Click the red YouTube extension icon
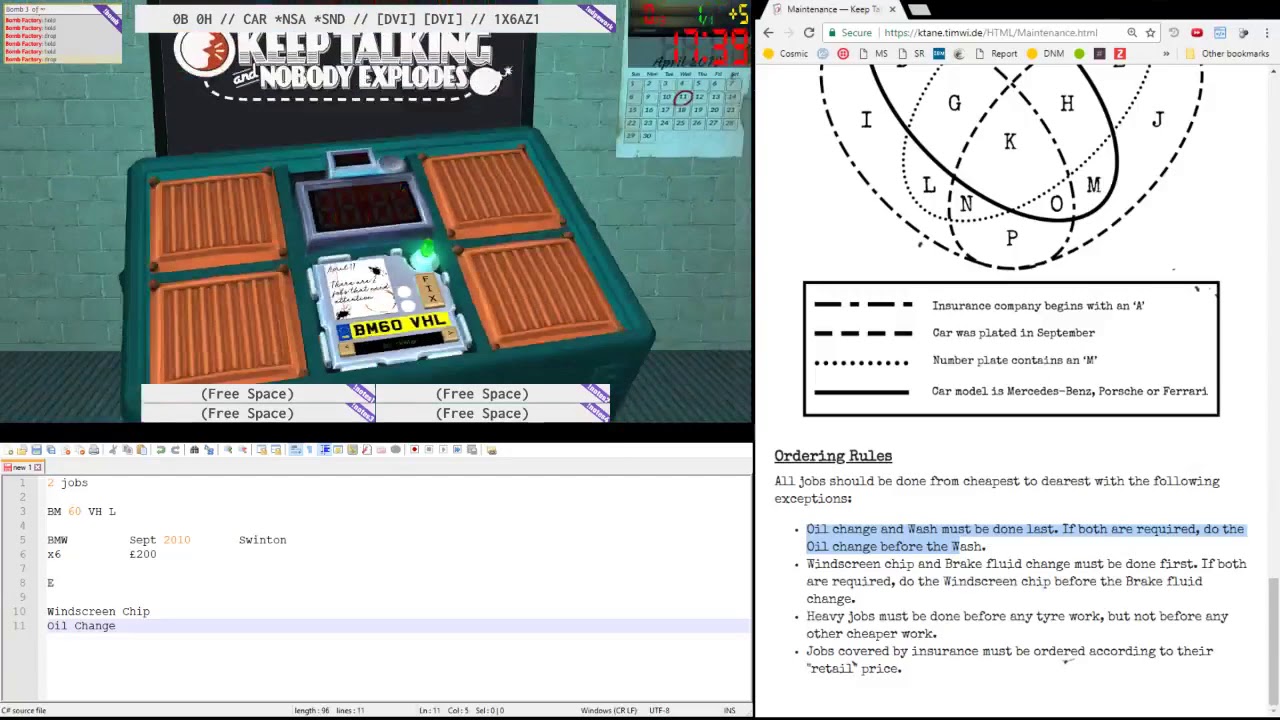The height and width of the screenshot is (720, 1280). (x=1197, y=33)
